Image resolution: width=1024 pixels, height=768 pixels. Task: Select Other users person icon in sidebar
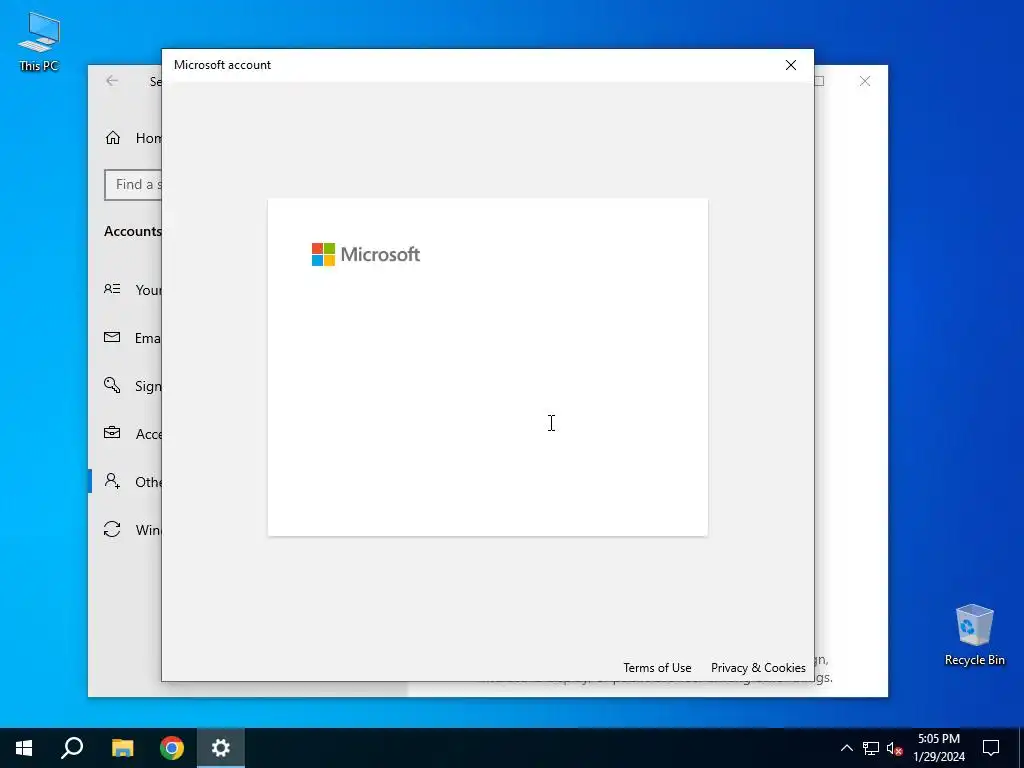click(x=112, y=481)
